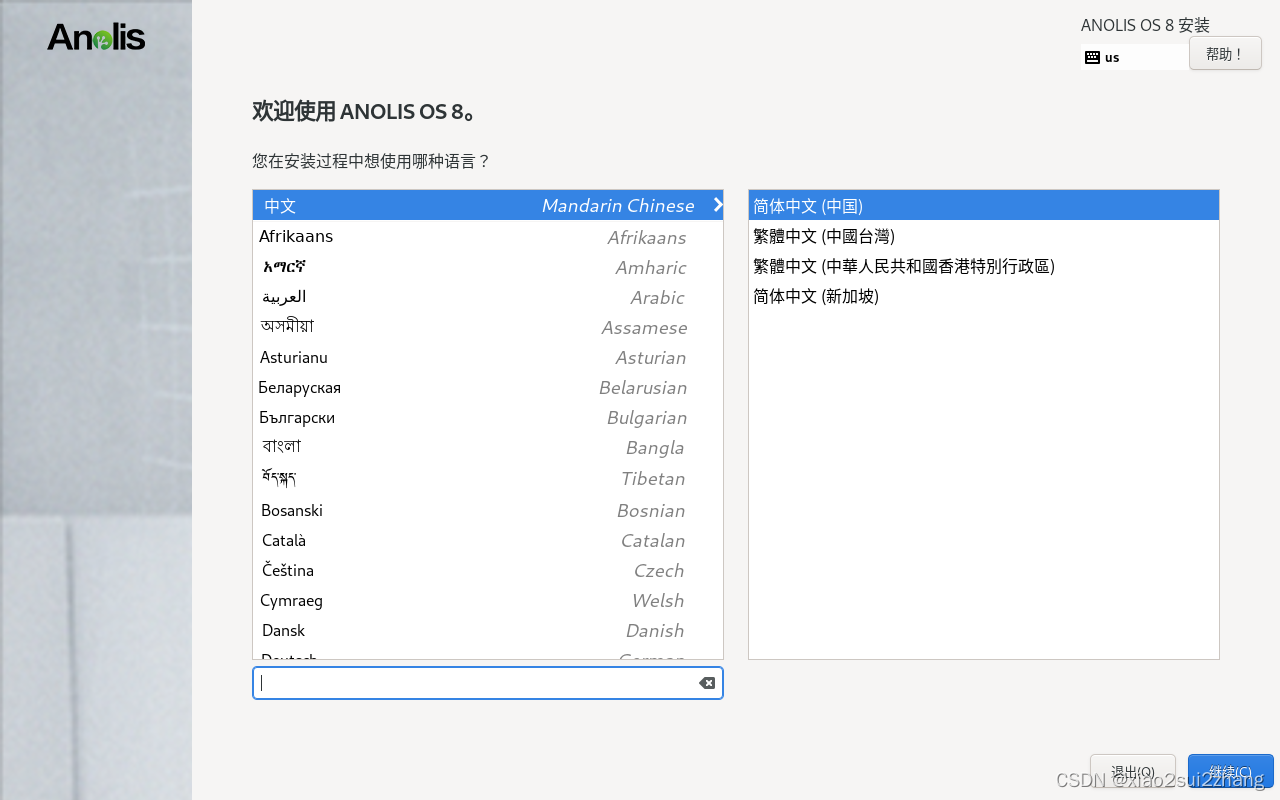Select Беларуская (Belarusian) language
Viewport: 1280px width, 800px height.
pos(299,387)
